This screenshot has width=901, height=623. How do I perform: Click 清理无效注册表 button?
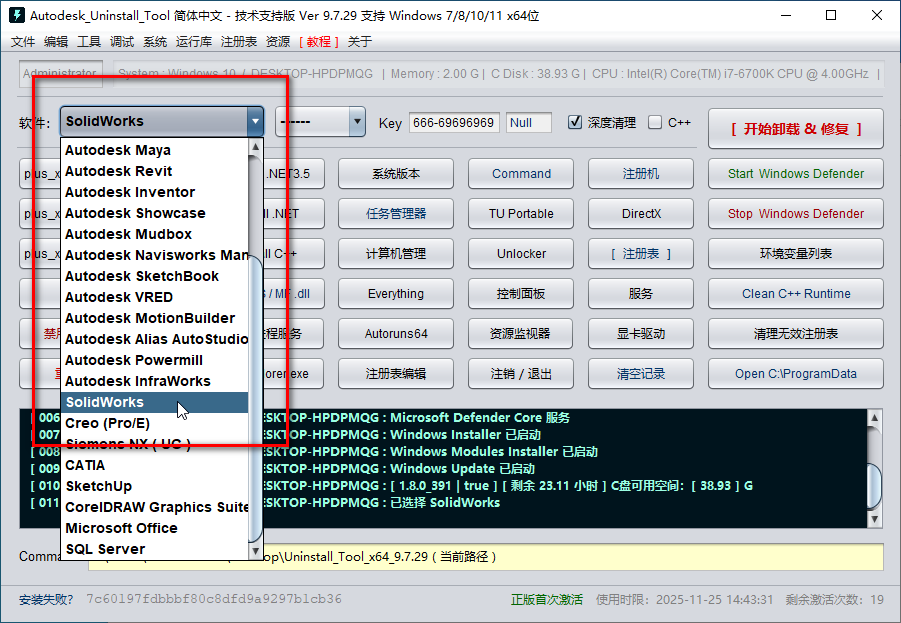click(x=796, y=333)
